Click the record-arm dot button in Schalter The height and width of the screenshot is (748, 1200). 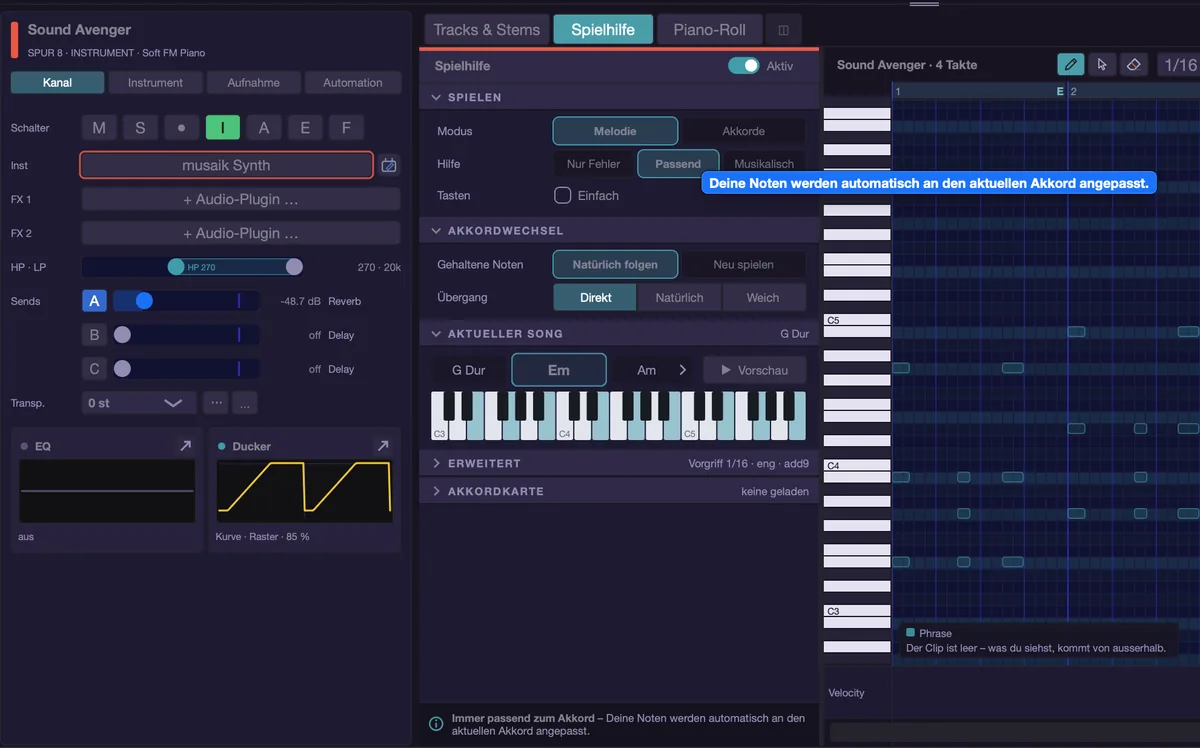(181, 128)
